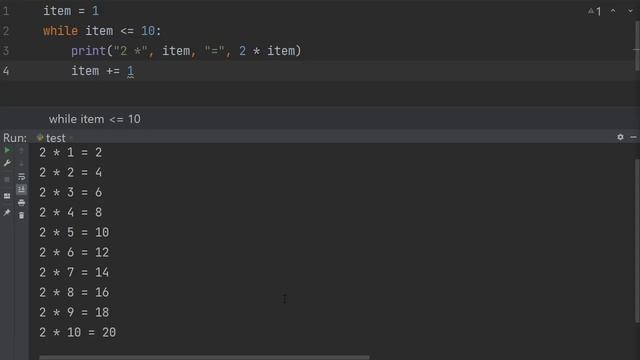Click the print call in line 3
Viewport: 640px width, 360px height.
coord(186,51)
